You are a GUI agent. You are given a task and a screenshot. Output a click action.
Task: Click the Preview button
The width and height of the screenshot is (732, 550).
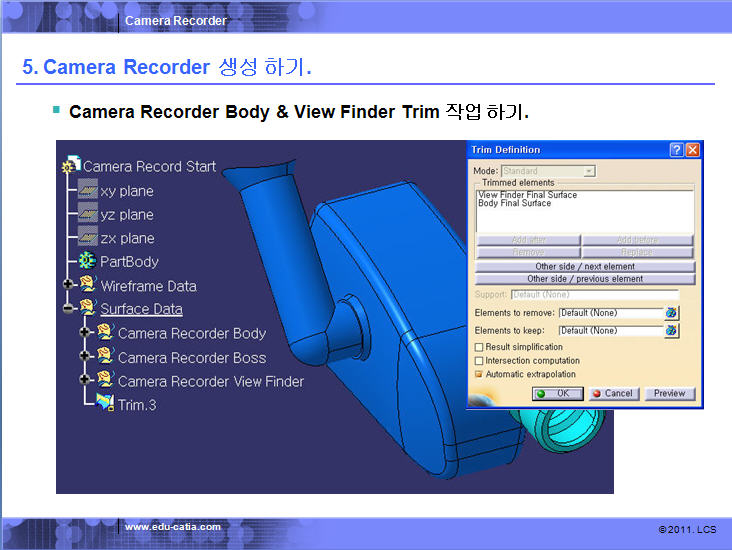tap(669, 393)
